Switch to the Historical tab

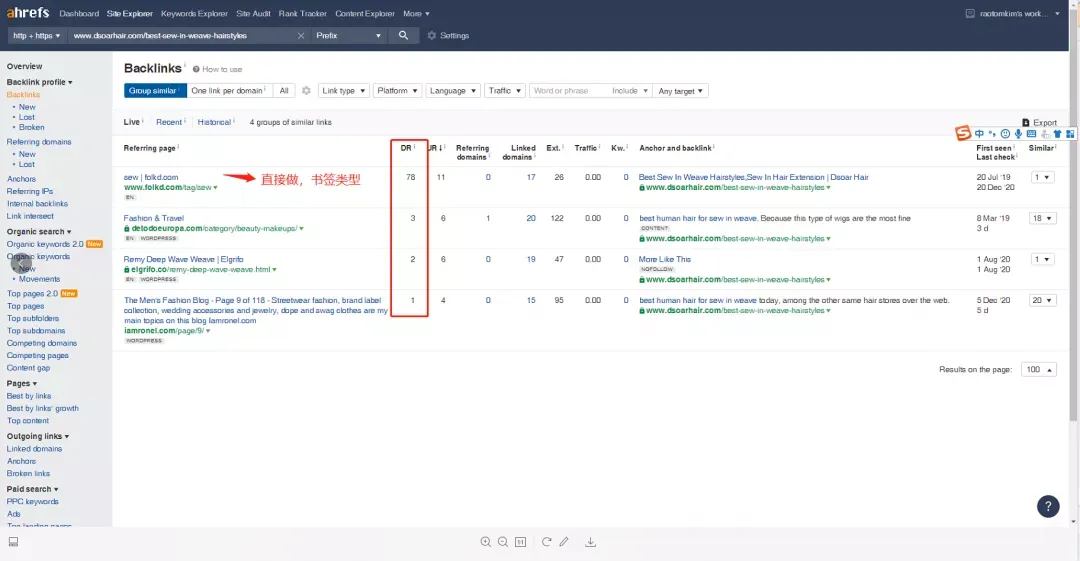pyautogui.click(x=214, y=122)
